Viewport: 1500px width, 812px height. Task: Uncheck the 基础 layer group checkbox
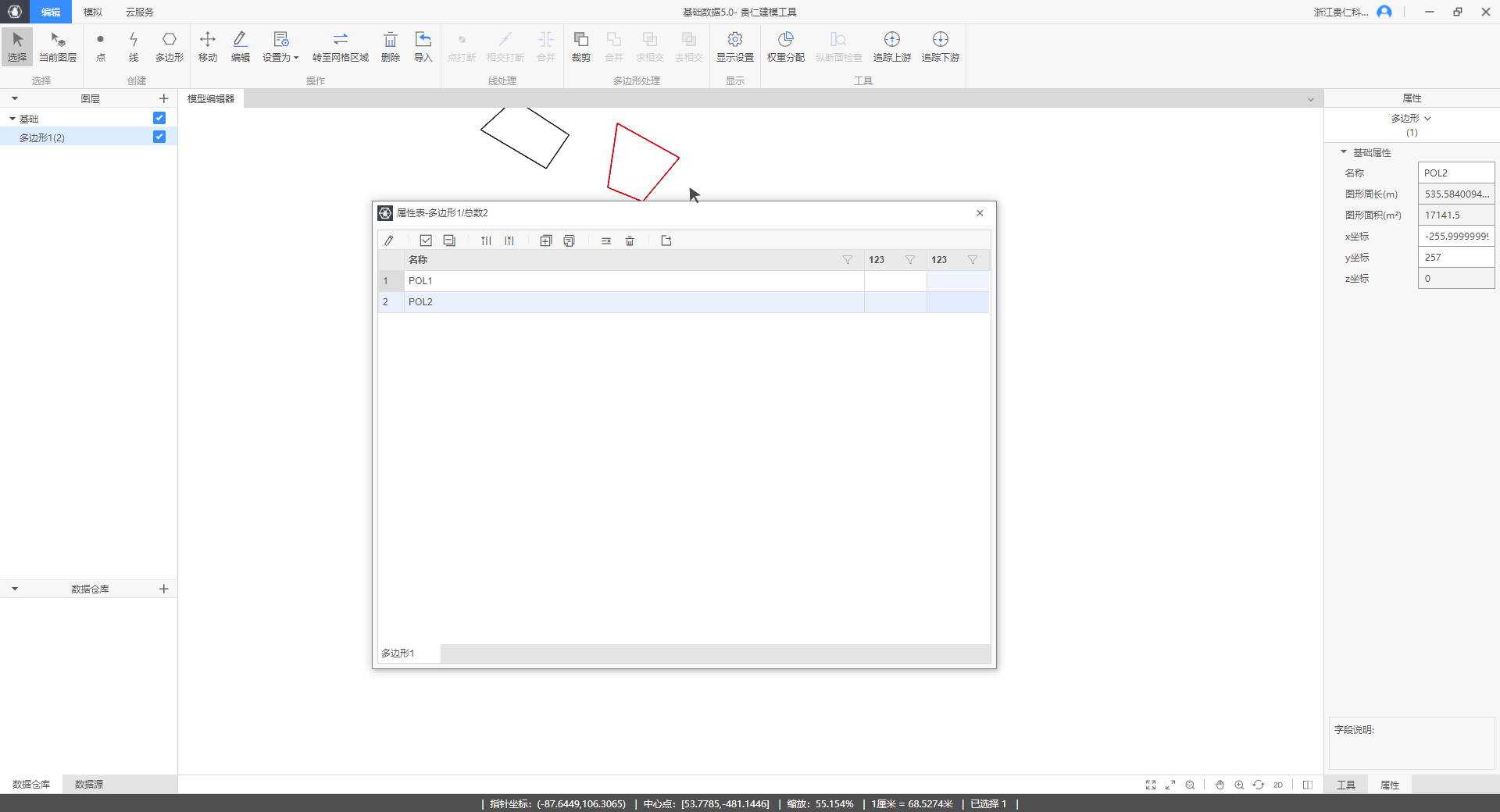pyautogui.click(x=159, y=118)
